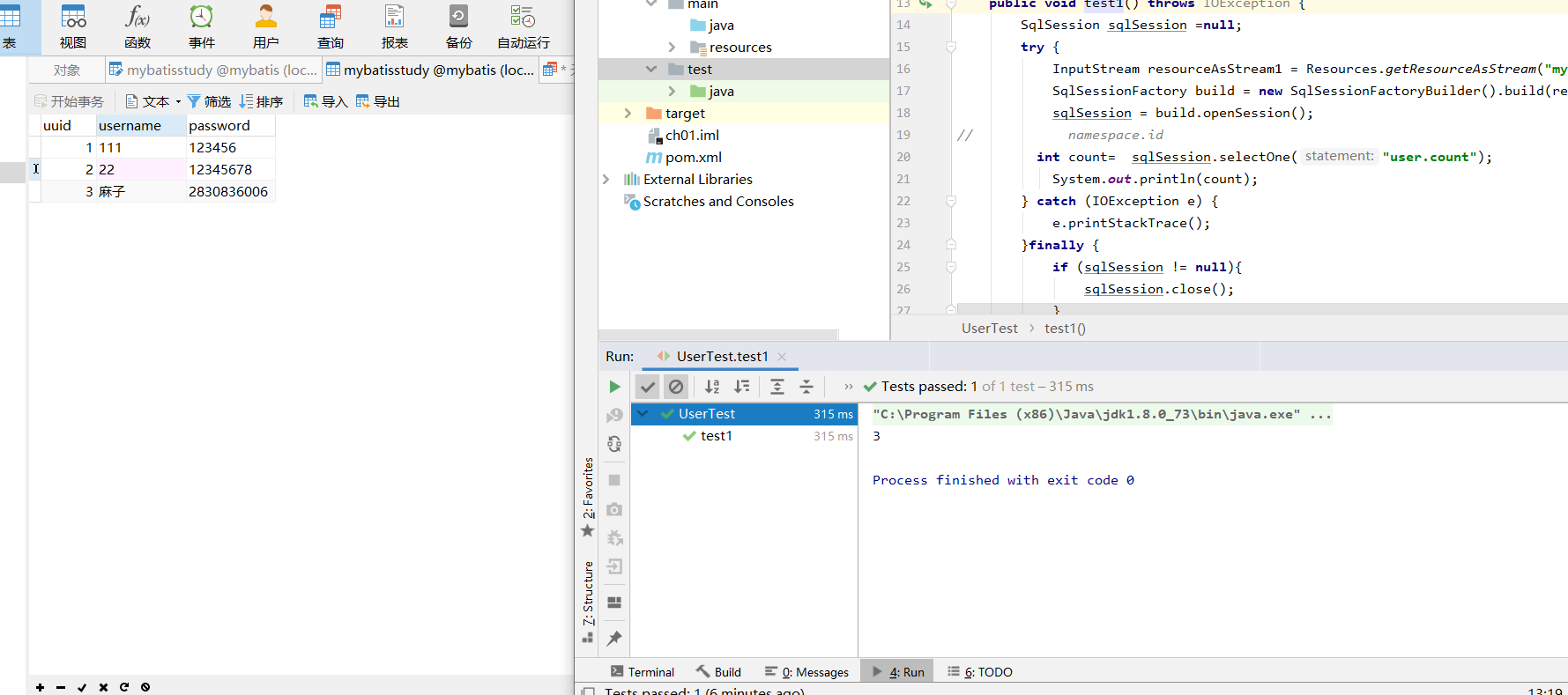Expand the target folder

(628, 113)
